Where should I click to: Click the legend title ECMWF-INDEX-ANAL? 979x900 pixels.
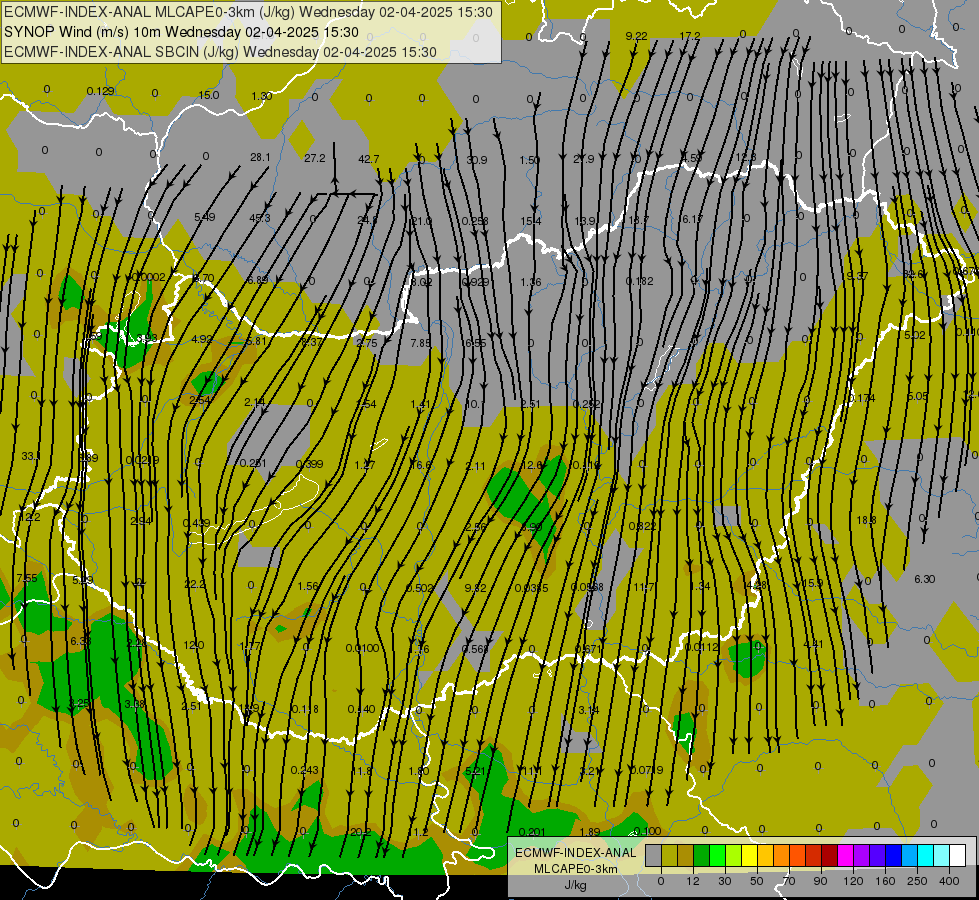[575, 853]
